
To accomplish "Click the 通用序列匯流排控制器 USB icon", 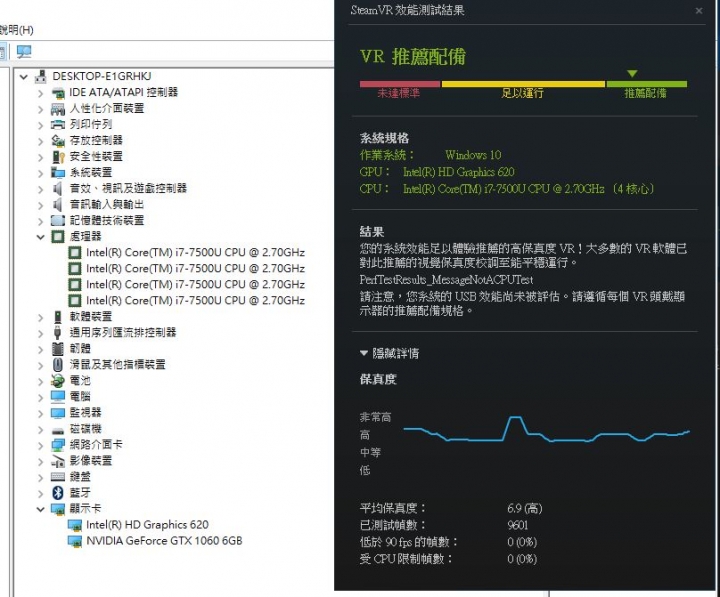I will pyautogui.click(x=58, y=332).
